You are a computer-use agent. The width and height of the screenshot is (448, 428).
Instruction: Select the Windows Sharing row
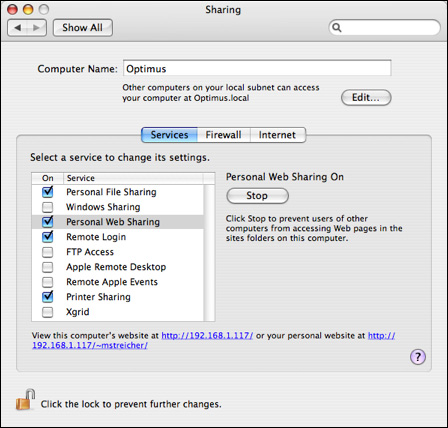[118, 207]
